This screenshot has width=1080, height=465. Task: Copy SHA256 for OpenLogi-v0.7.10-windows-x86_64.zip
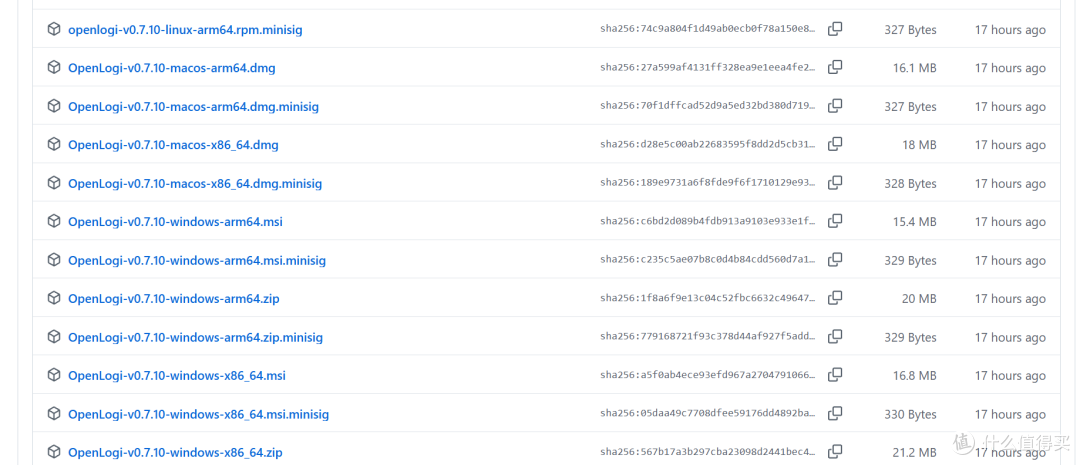(835, 452)
